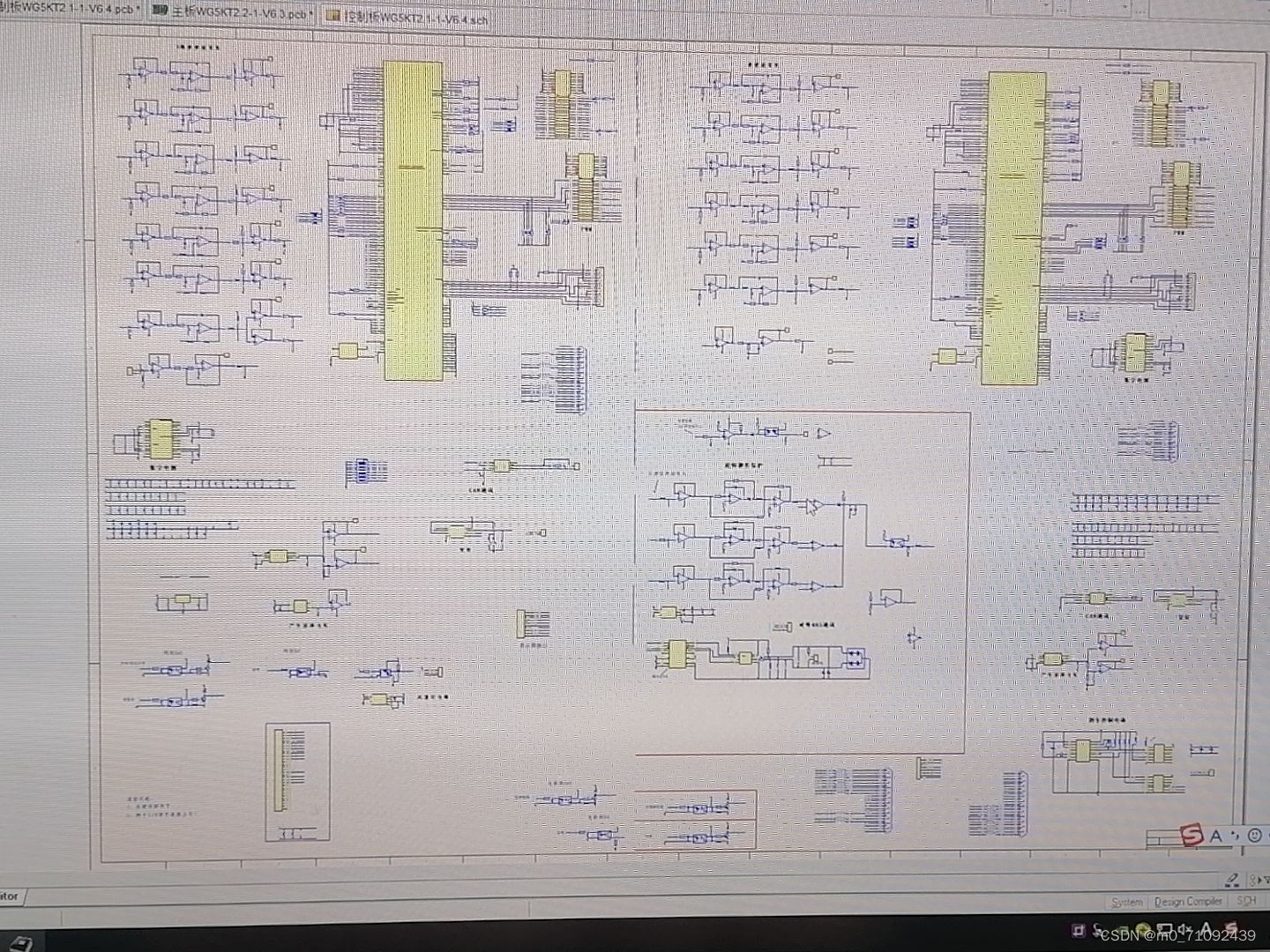Open the 主板WG5KT2 2-1-V6.3.pcb document tab
This screenshot has height=952, width=1270.
click(x=233, y=12)
